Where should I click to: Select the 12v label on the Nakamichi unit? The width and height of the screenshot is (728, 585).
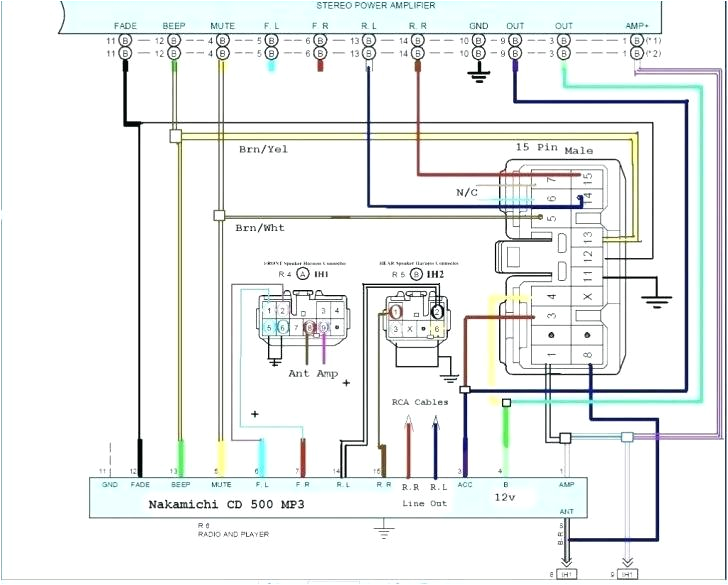point(505,495)
